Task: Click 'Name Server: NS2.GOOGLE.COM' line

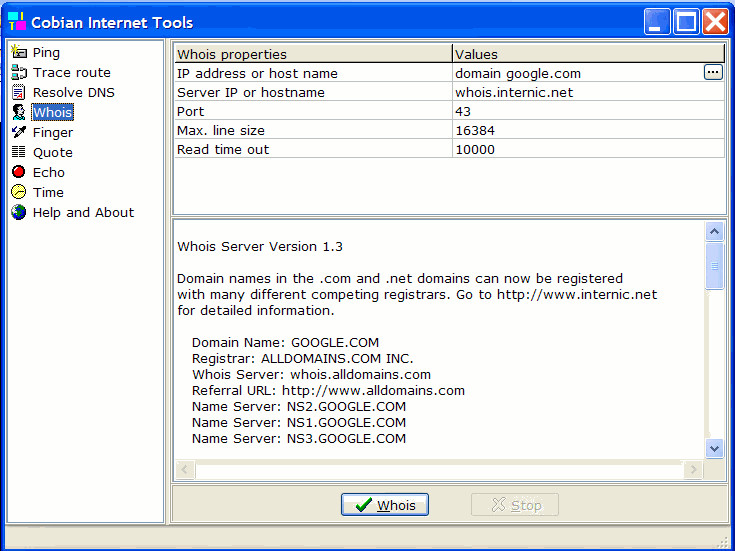Action: [299, 406]
